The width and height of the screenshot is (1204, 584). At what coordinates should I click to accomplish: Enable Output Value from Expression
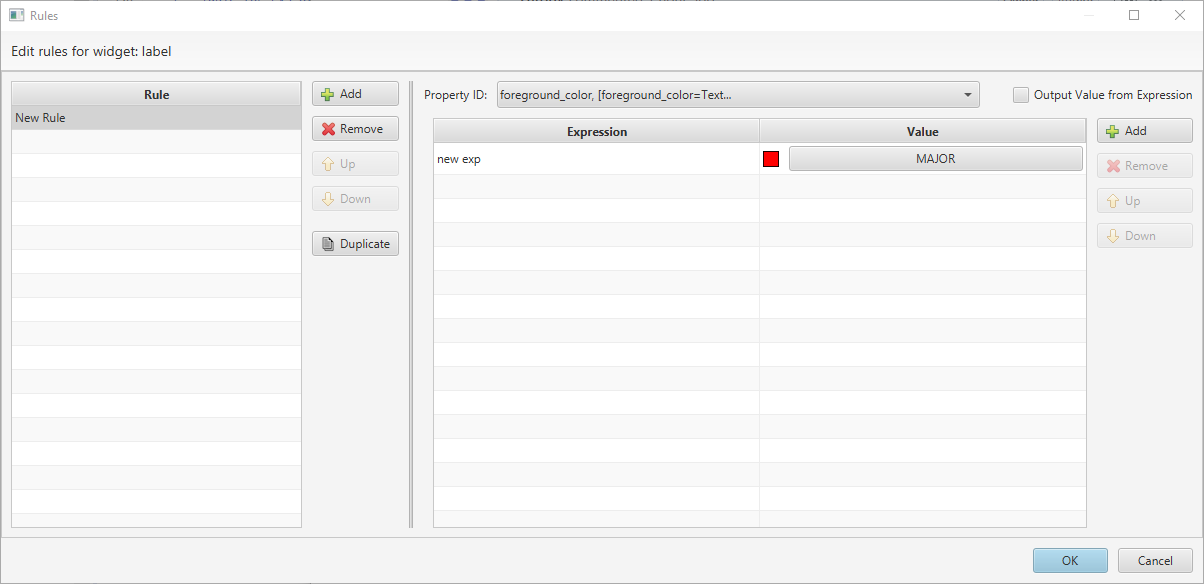tap(1021, 94)
